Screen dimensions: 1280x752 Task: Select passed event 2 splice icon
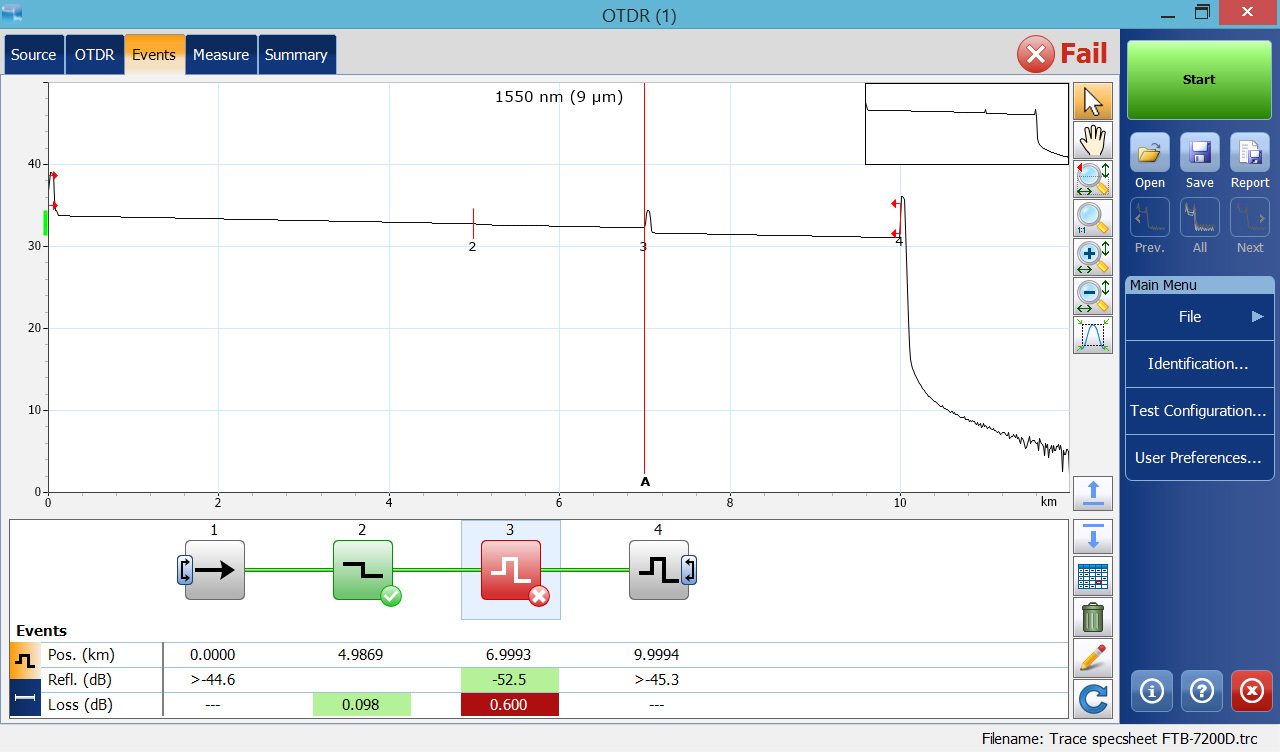363,570
